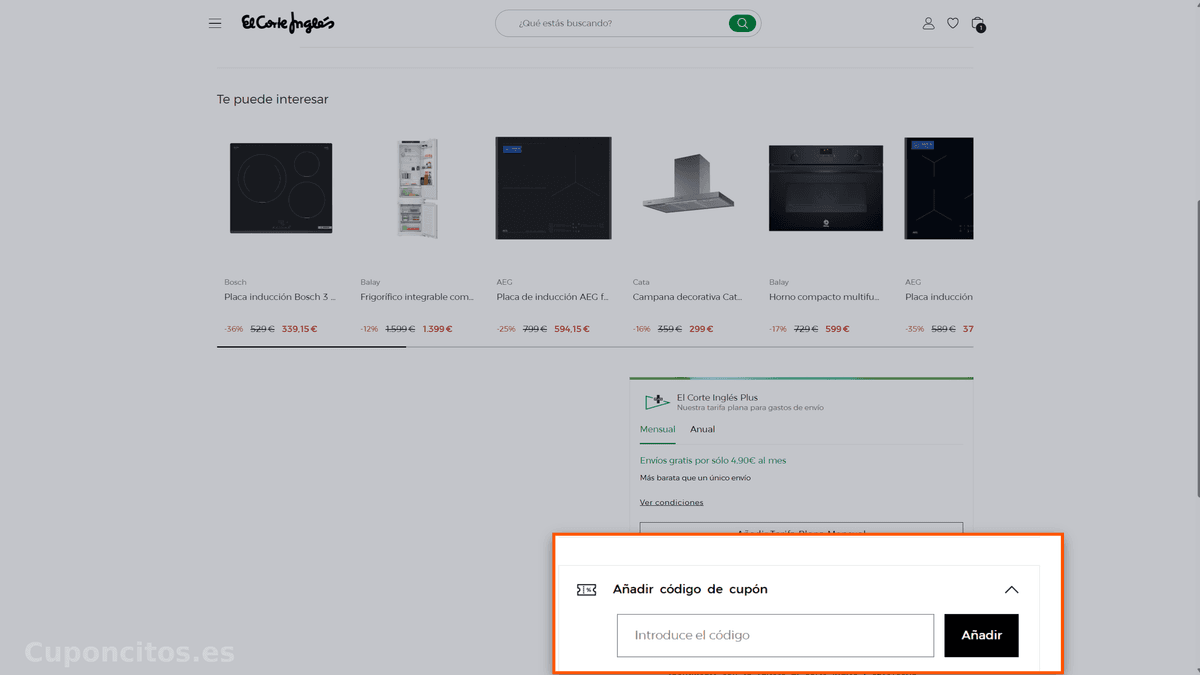Open the 'Placa inducción Bosch 3 ...' title

point(280,297)
